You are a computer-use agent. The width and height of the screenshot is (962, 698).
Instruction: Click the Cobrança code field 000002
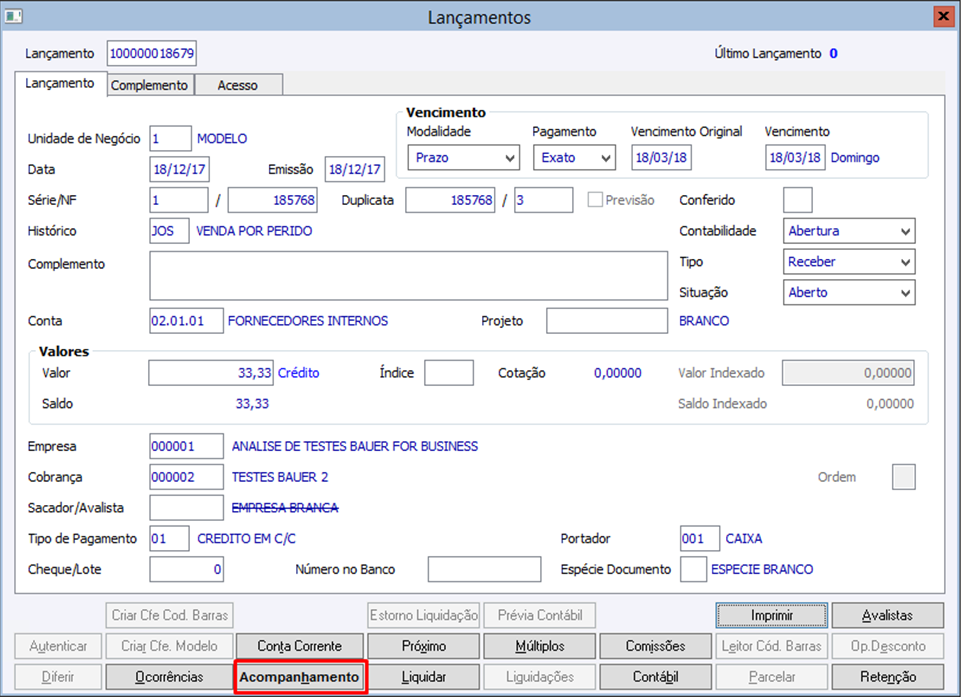pos(186,477)
